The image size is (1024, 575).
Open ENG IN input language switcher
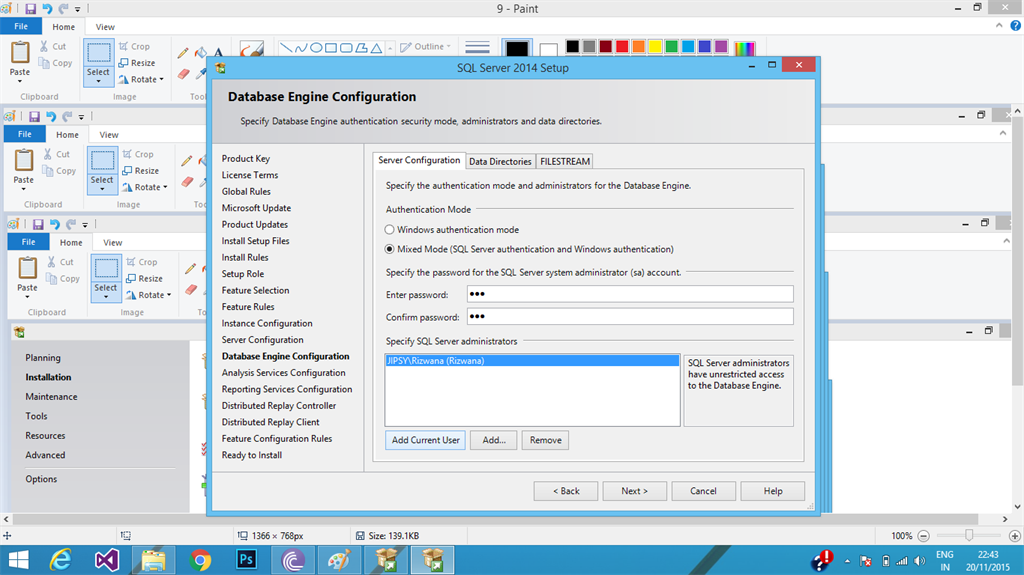(x=945, y=561)
